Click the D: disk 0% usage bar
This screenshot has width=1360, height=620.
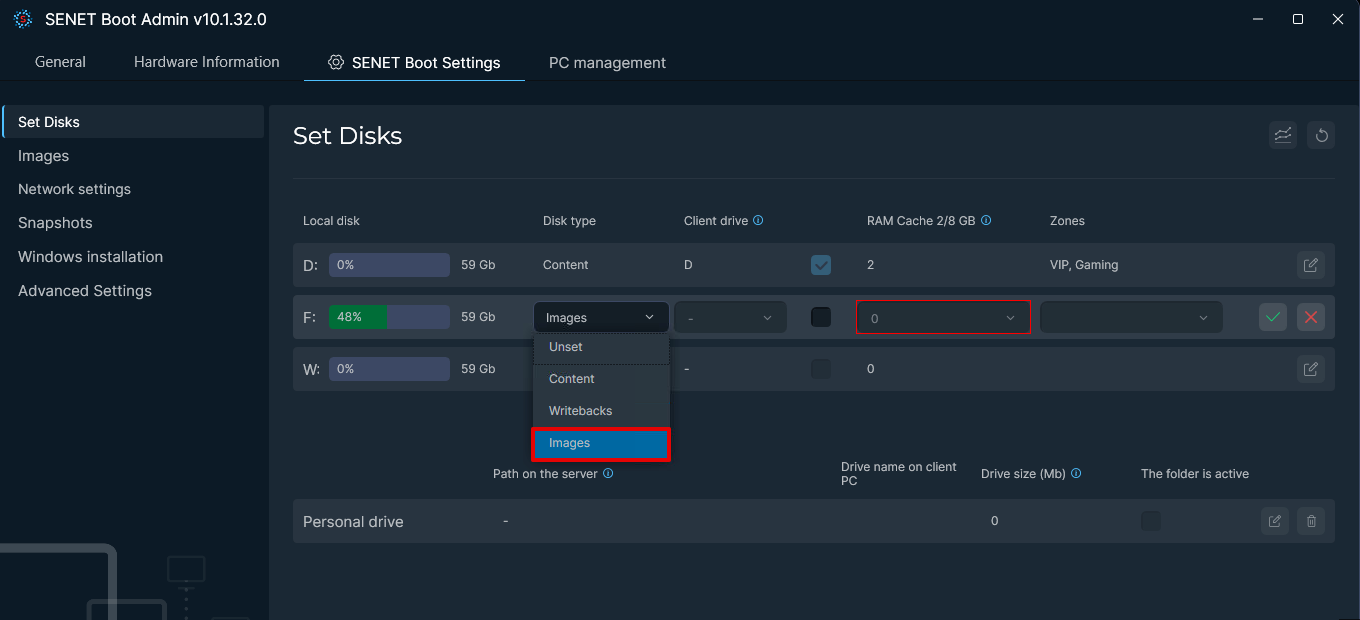(389, 265)
